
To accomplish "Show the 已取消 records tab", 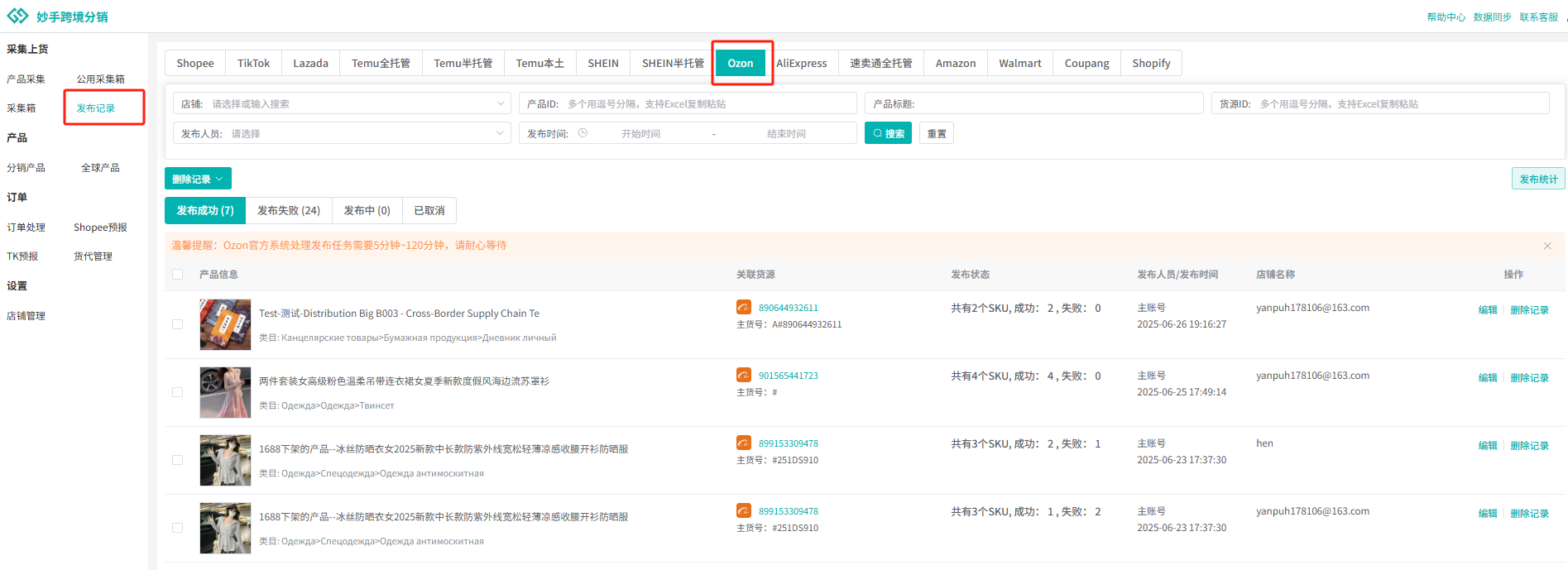I will 429,210.
